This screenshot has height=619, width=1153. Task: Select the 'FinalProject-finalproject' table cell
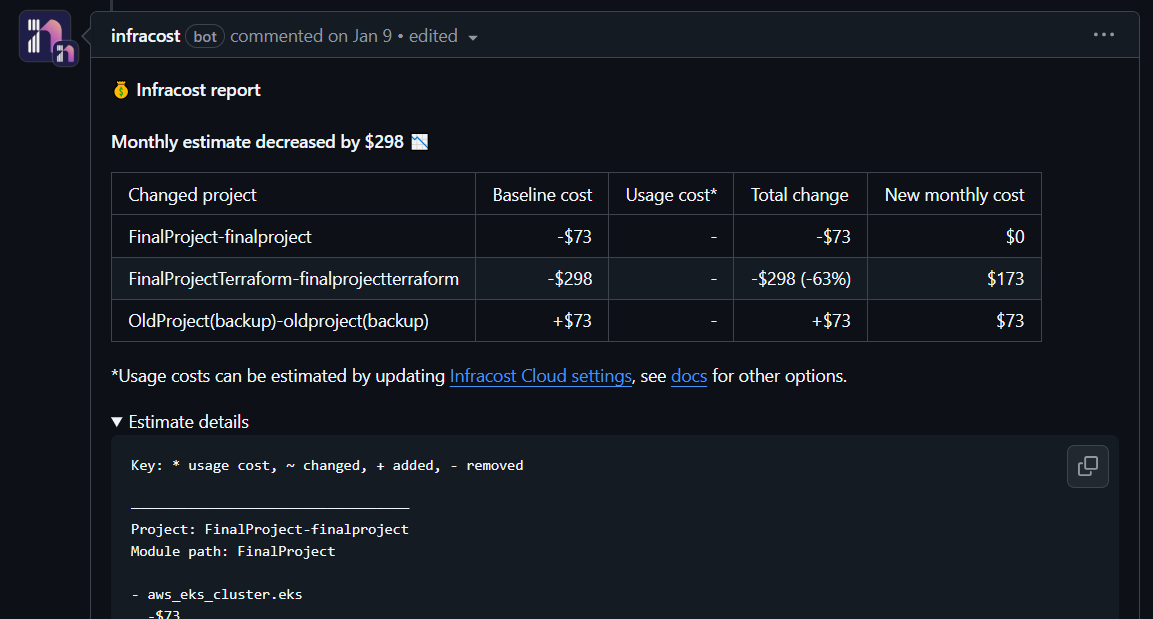[293, 237]
